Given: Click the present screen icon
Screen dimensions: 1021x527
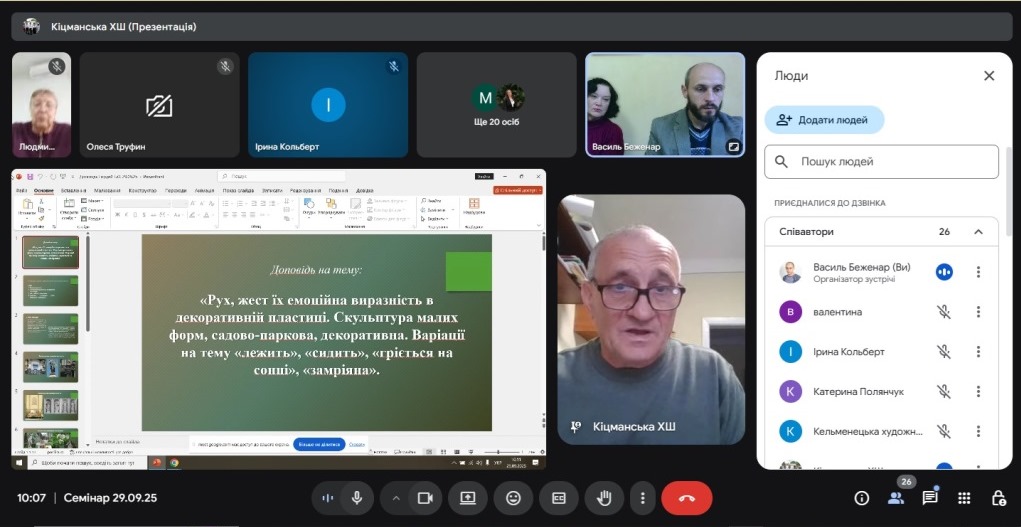Looking at the screenshot, I should point(467,498).
